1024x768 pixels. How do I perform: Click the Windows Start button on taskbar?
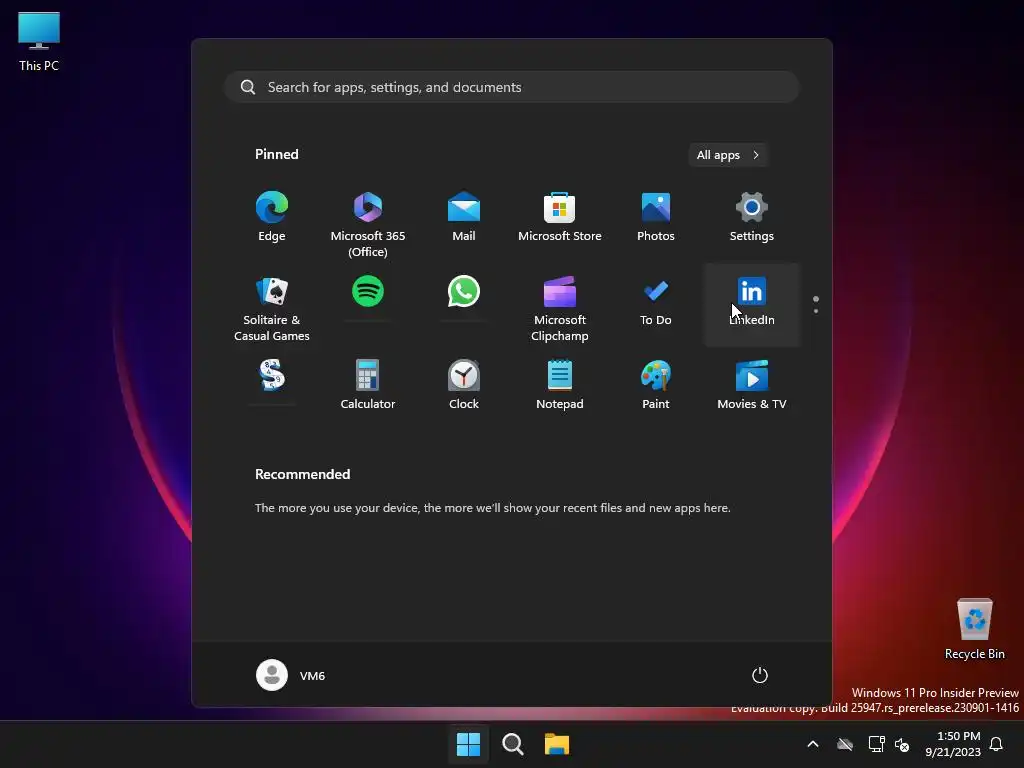(x=468, y=744)
